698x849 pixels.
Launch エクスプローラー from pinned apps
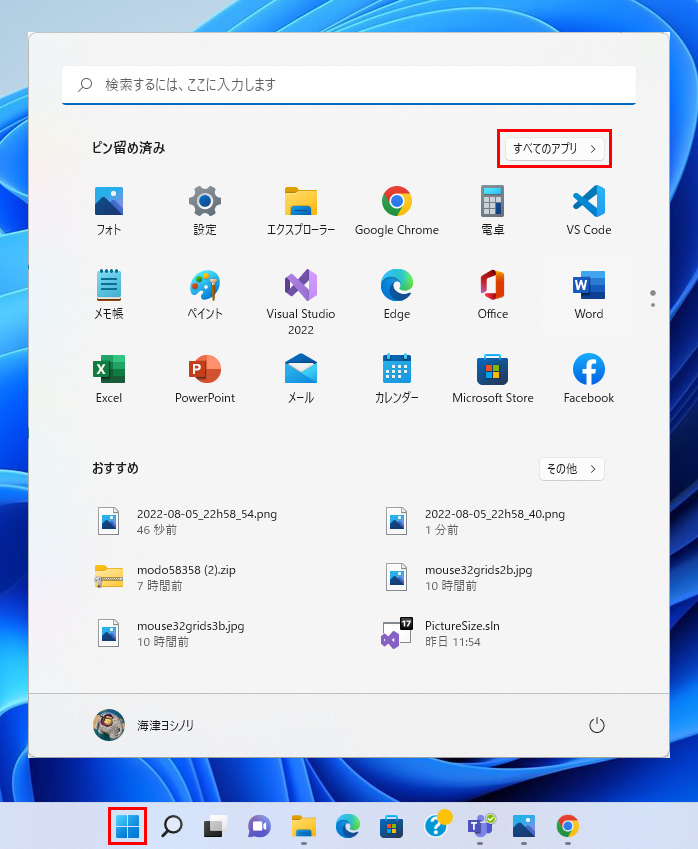[x=301, y=211]
